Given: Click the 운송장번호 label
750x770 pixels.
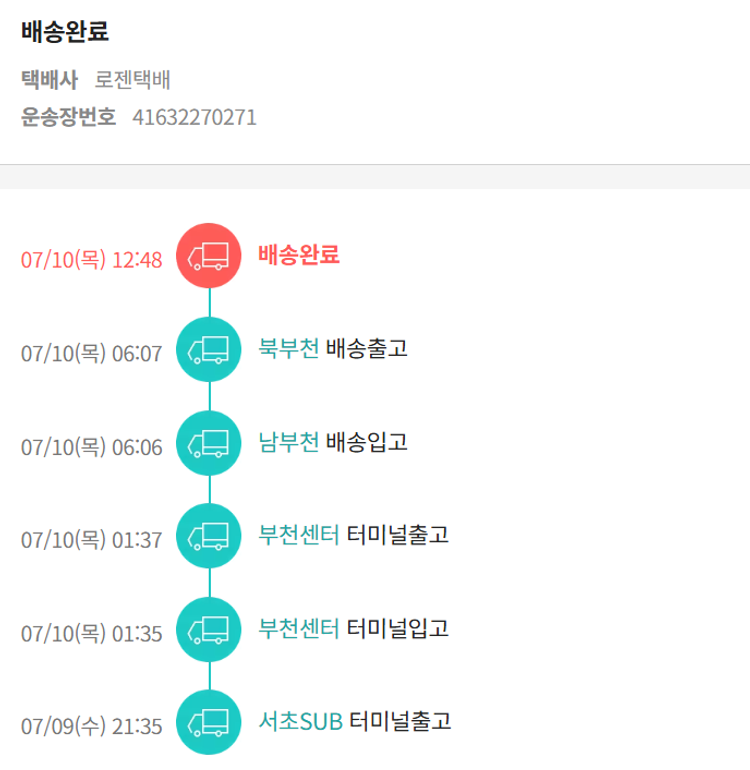Looking at the screenshot, I should point(68,118).
